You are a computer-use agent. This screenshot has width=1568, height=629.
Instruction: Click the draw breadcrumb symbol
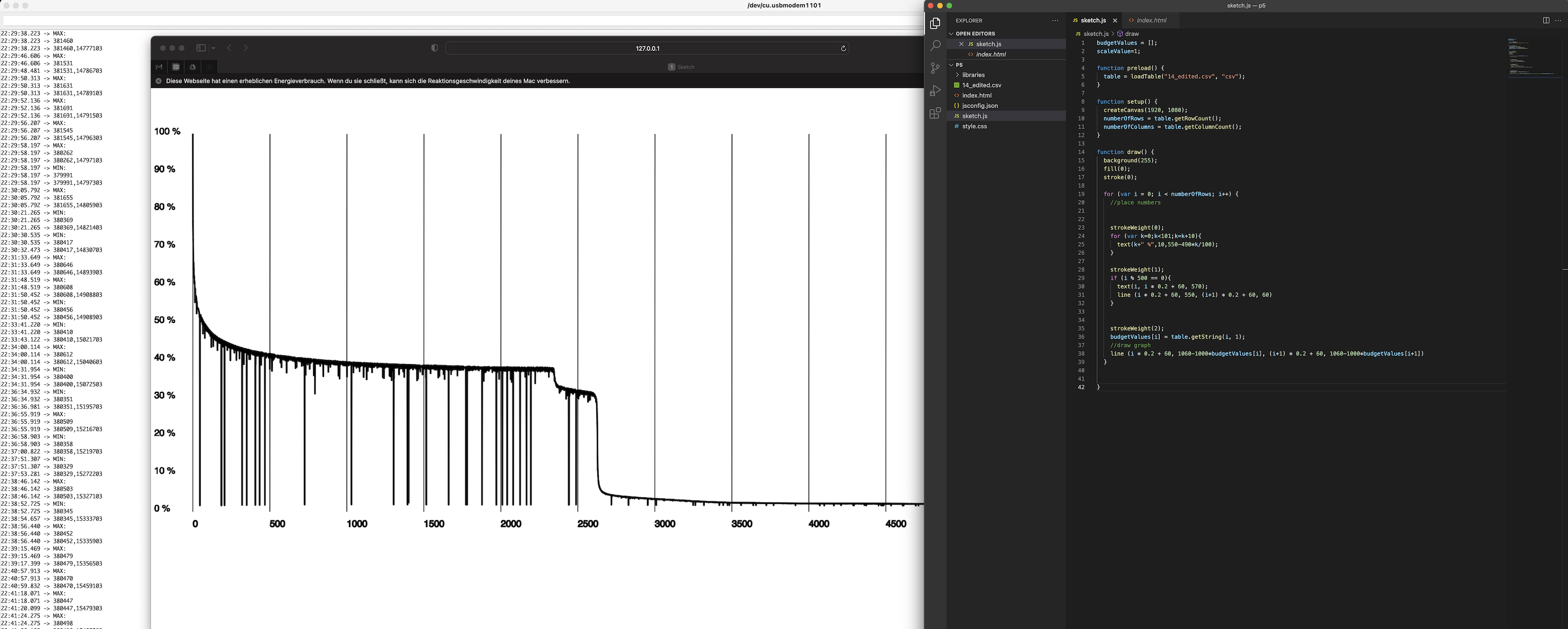pos(1132,34)
